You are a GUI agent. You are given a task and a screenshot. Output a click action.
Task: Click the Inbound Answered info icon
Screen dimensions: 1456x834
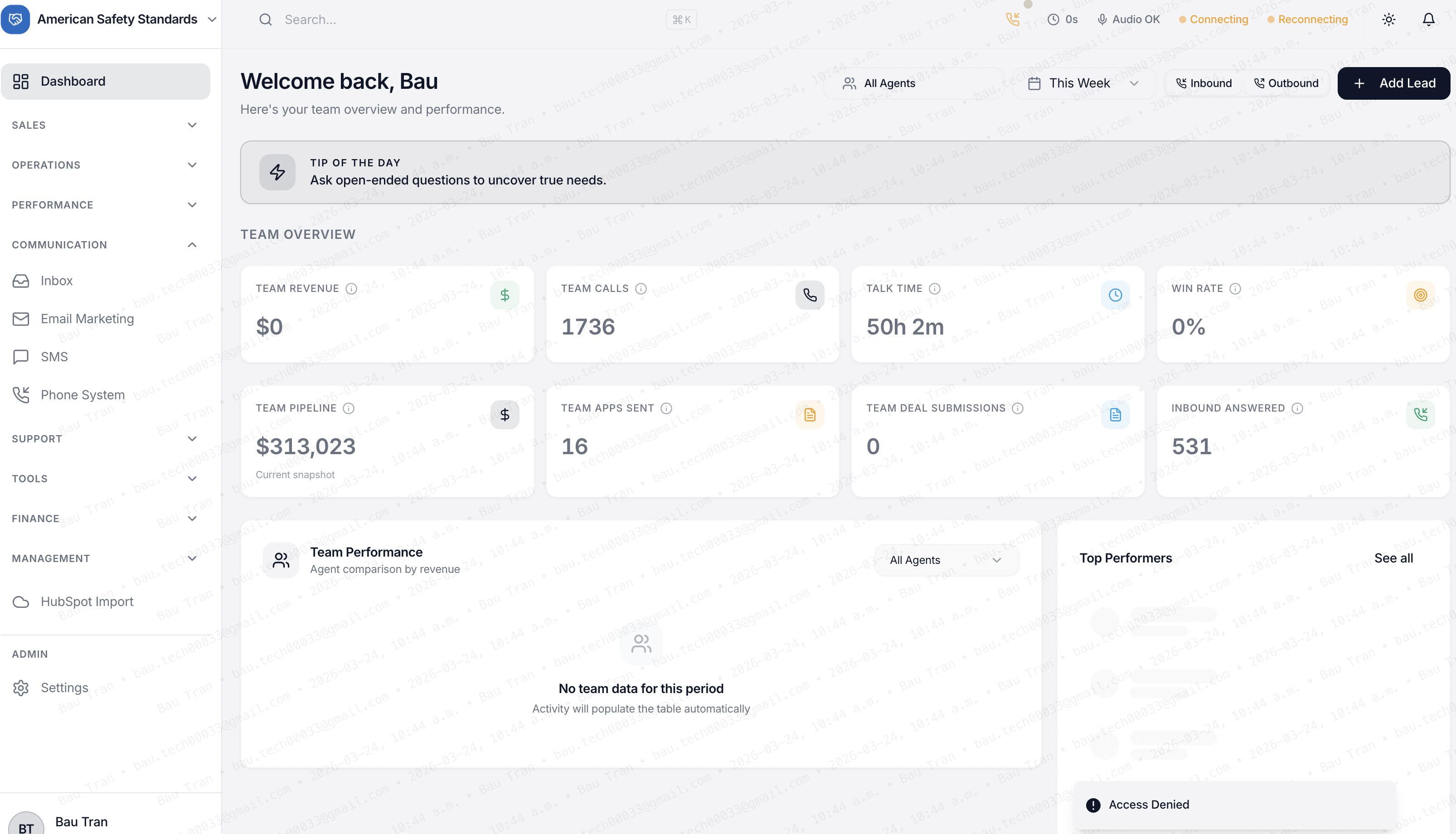pos(1297,408)
